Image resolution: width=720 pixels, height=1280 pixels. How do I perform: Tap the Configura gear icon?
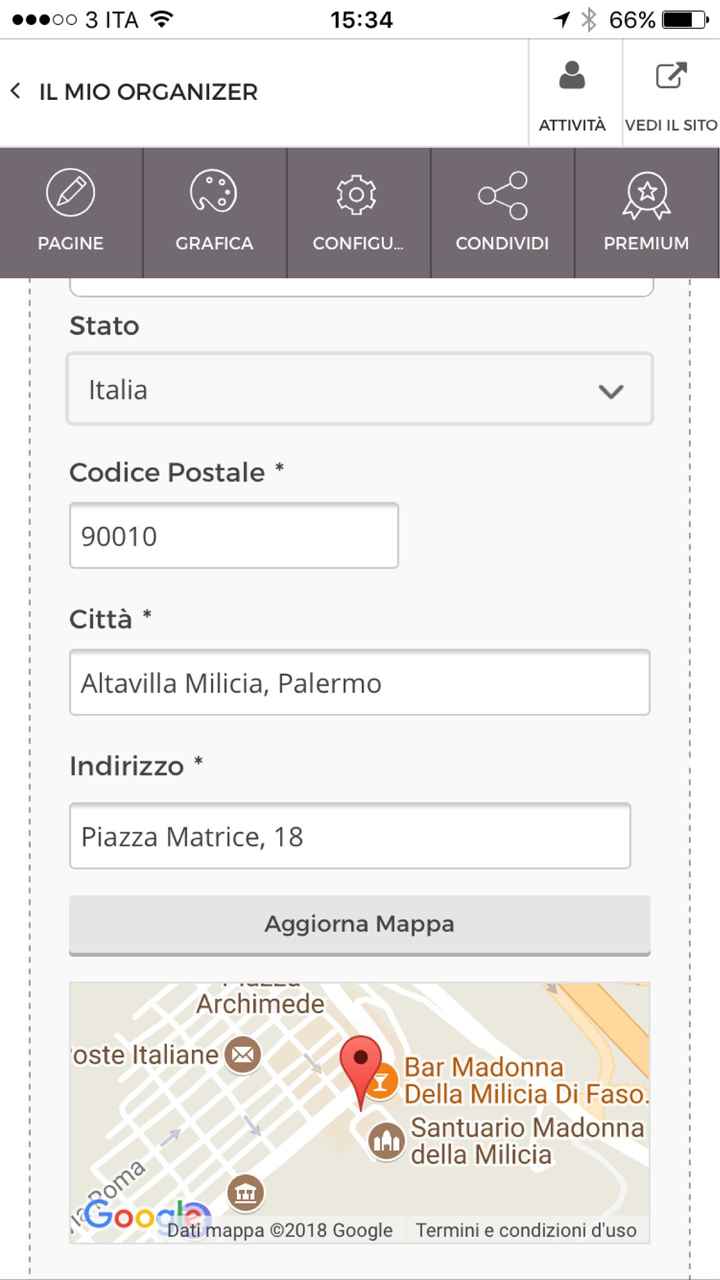(x=357, y=193)
